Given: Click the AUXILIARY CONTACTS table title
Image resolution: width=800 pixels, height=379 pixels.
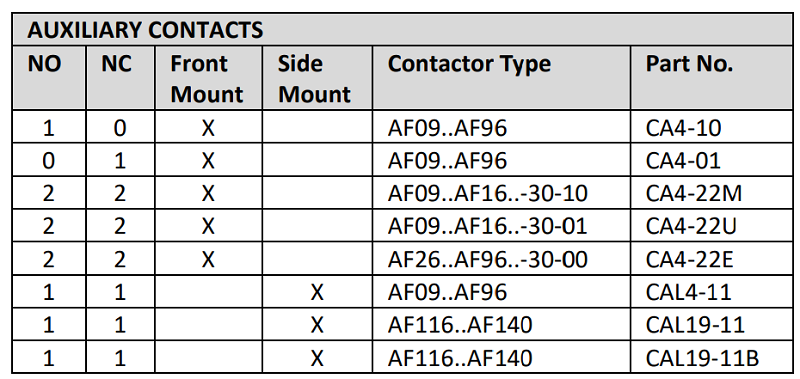Looking at the screenshot, I should tap(145, 30).
